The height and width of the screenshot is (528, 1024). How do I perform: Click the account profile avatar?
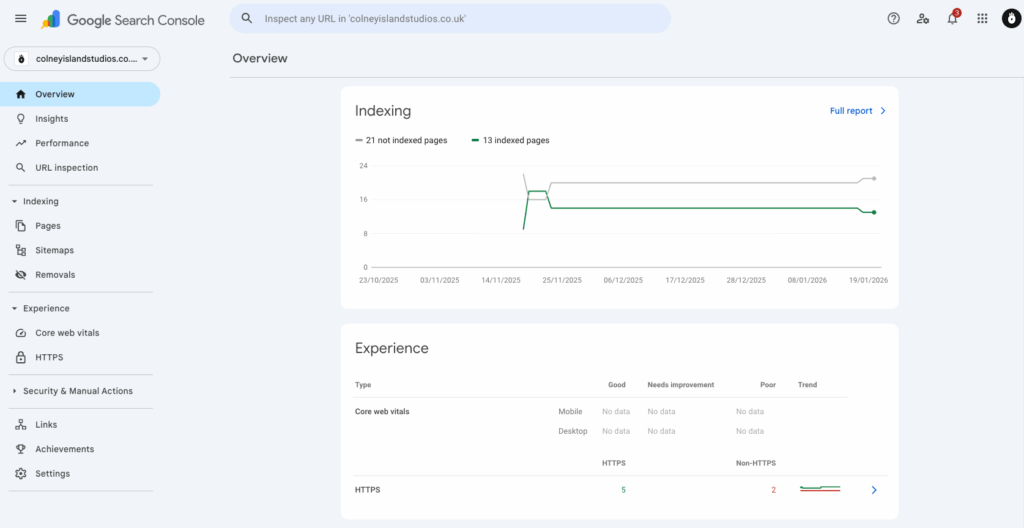point(1011,19)
